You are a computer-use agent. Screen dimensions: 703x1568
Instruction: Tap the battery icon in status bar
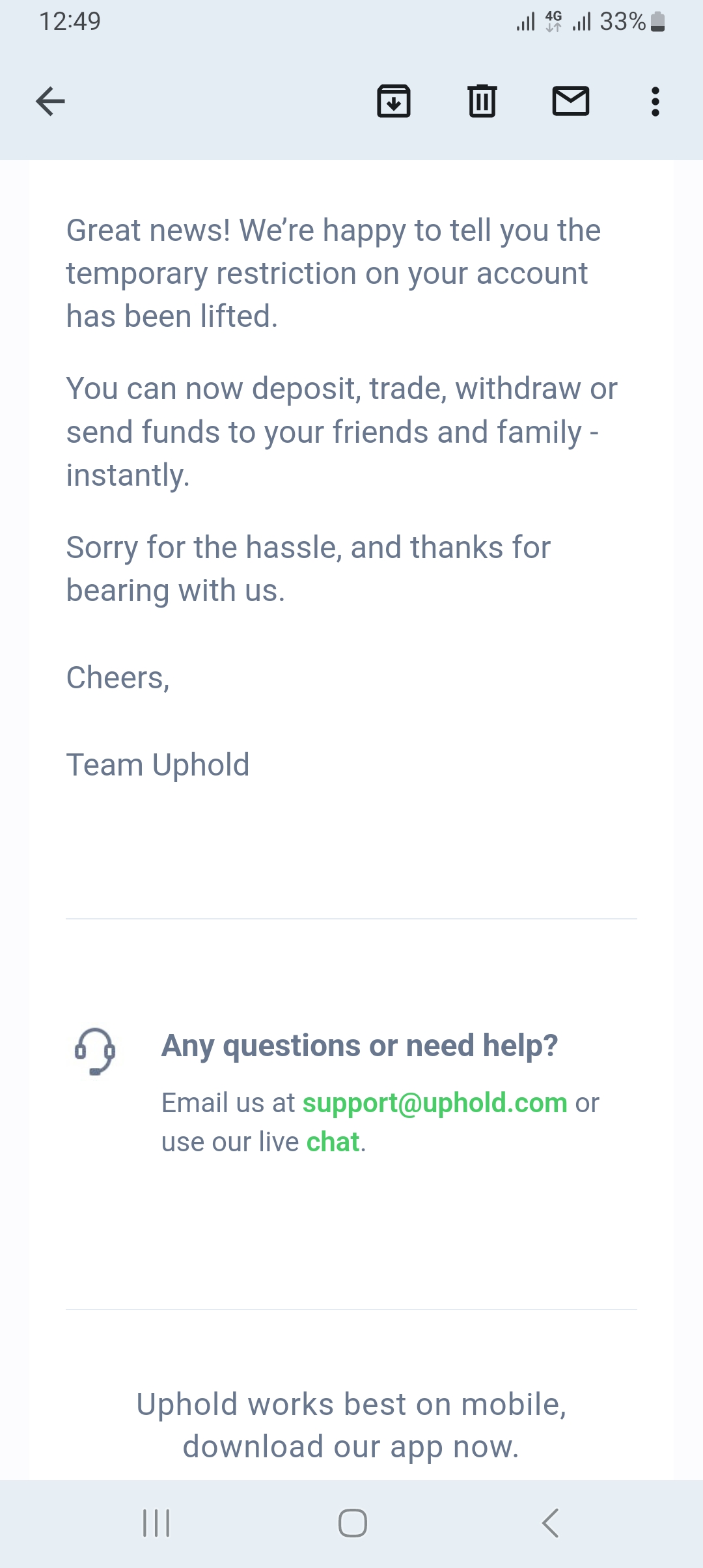(x=658, y=21)
